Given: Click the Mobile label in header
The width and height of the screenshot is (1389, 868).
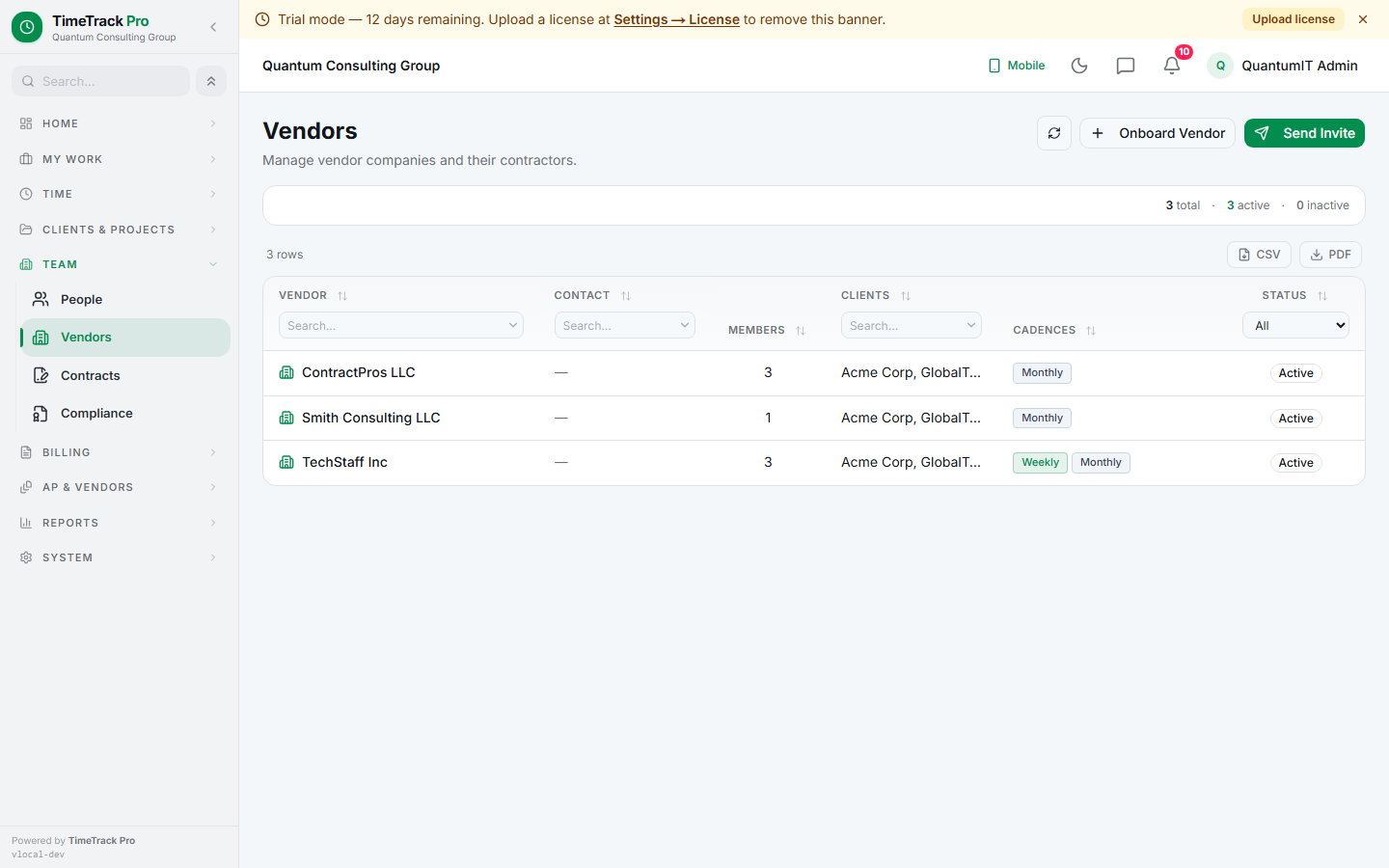Looking at the screenshot, I should click(1026, 66).
